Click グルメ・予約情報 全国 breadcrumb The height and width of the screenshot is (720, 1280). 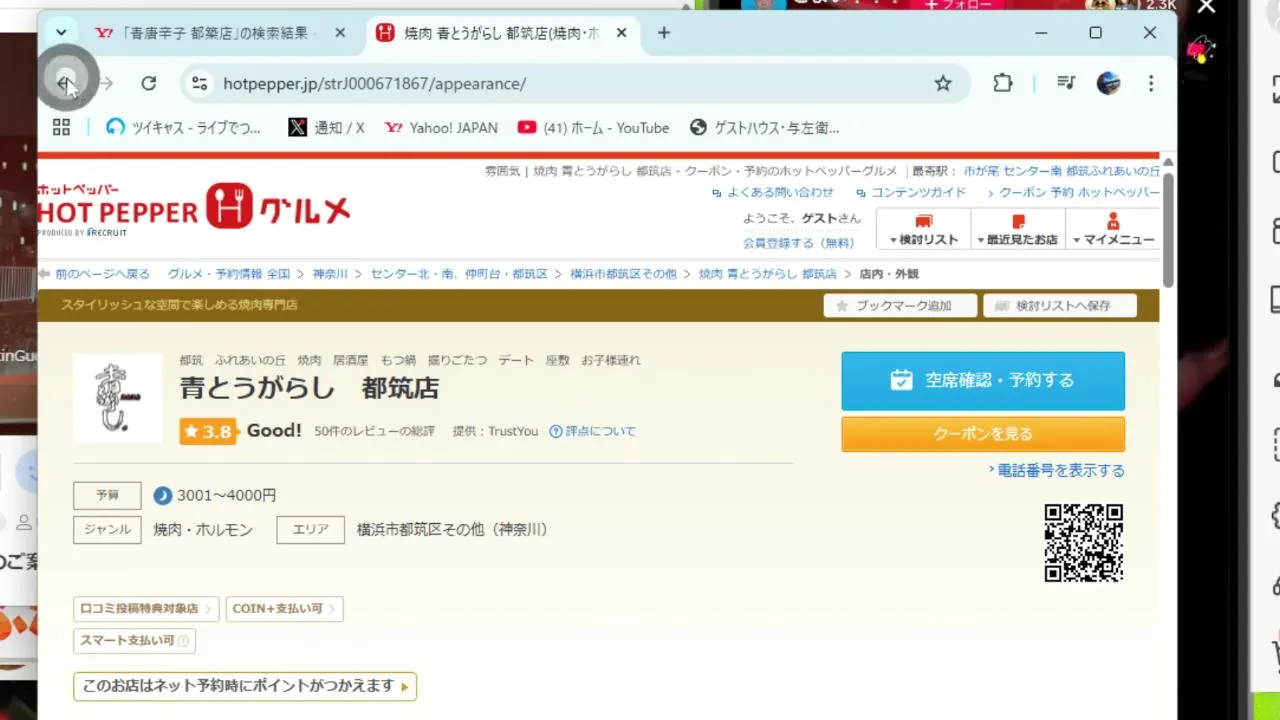229,273
